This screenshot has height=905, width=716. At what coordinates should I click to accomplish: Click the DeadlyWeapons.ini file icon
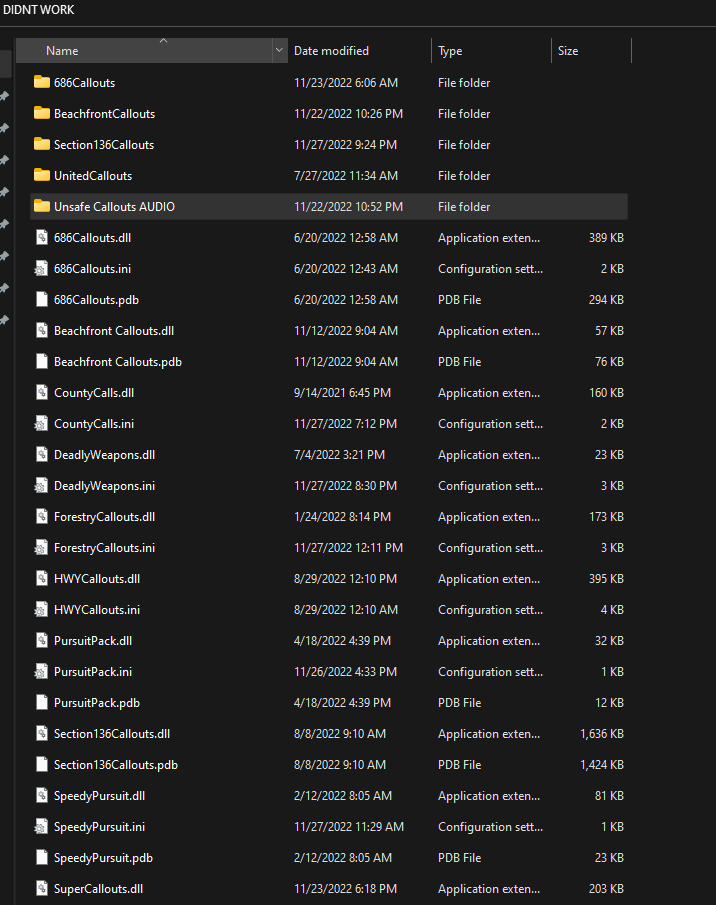pyautogui.click(x=42, y=486)
